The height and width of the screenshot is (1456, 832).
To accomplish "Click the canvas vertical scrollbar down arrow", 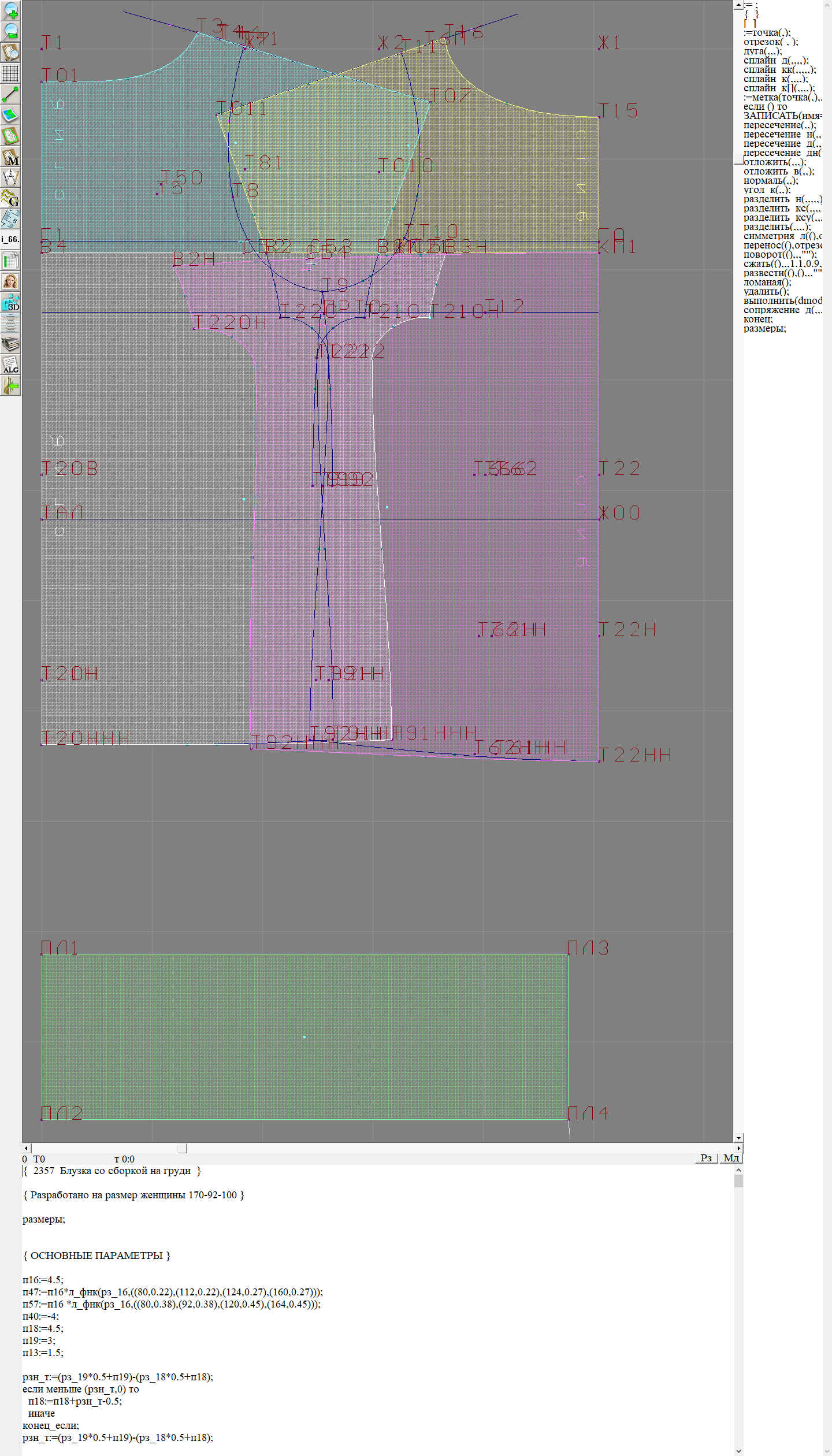I will tap(738, 1138).
